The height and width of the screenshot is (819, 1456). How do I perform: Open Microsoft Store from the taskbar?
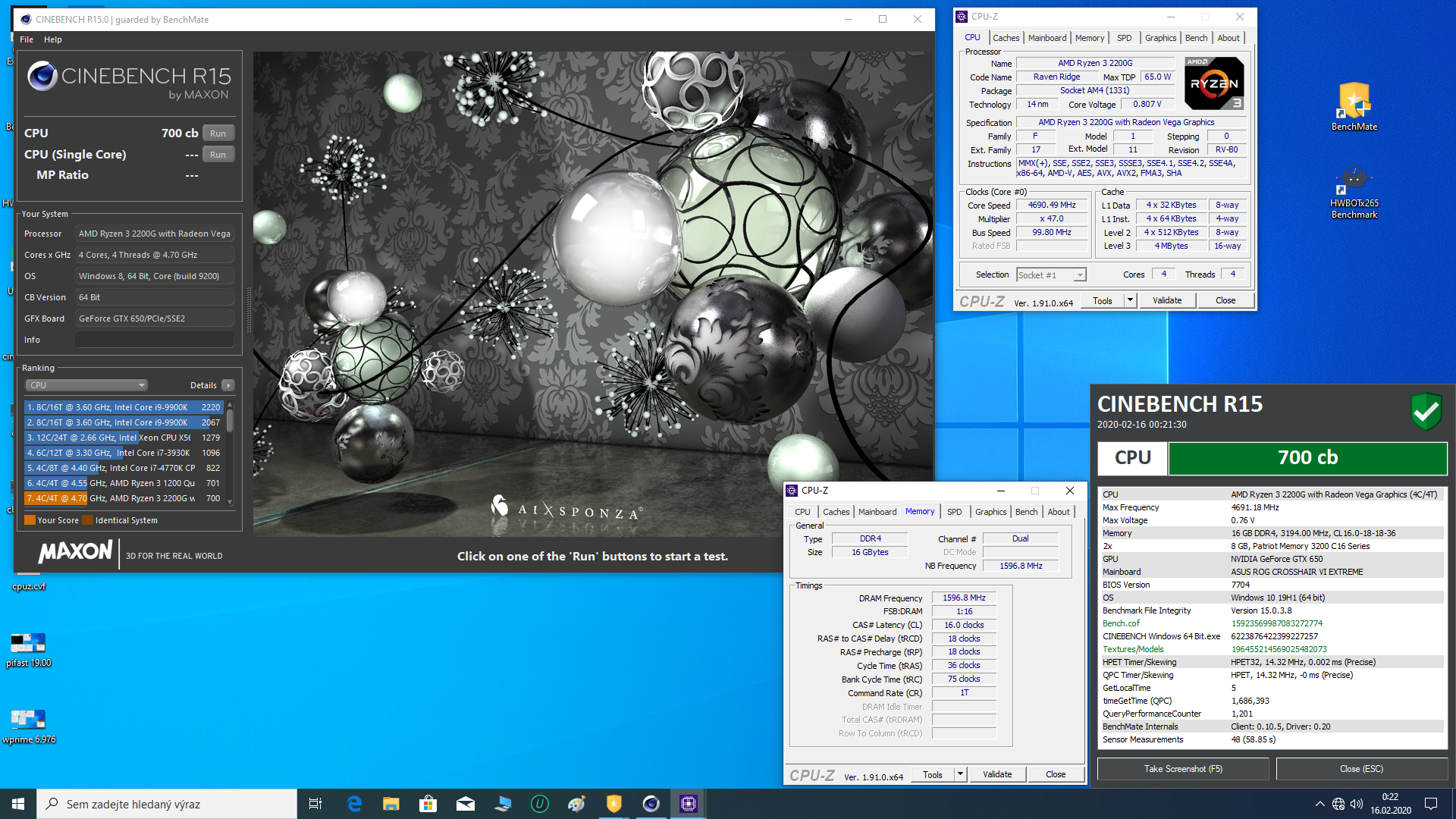point(428,804)
